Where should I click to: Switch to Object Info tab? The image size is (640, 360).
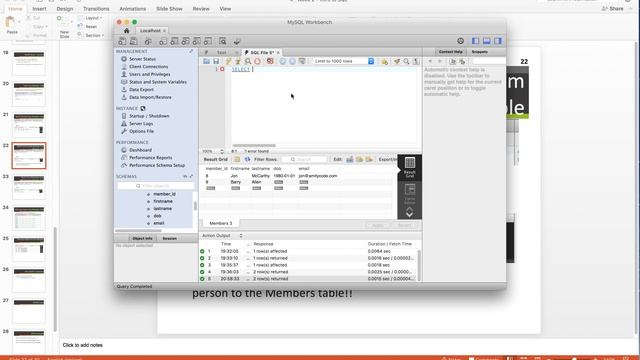click(x=142, y=238)
